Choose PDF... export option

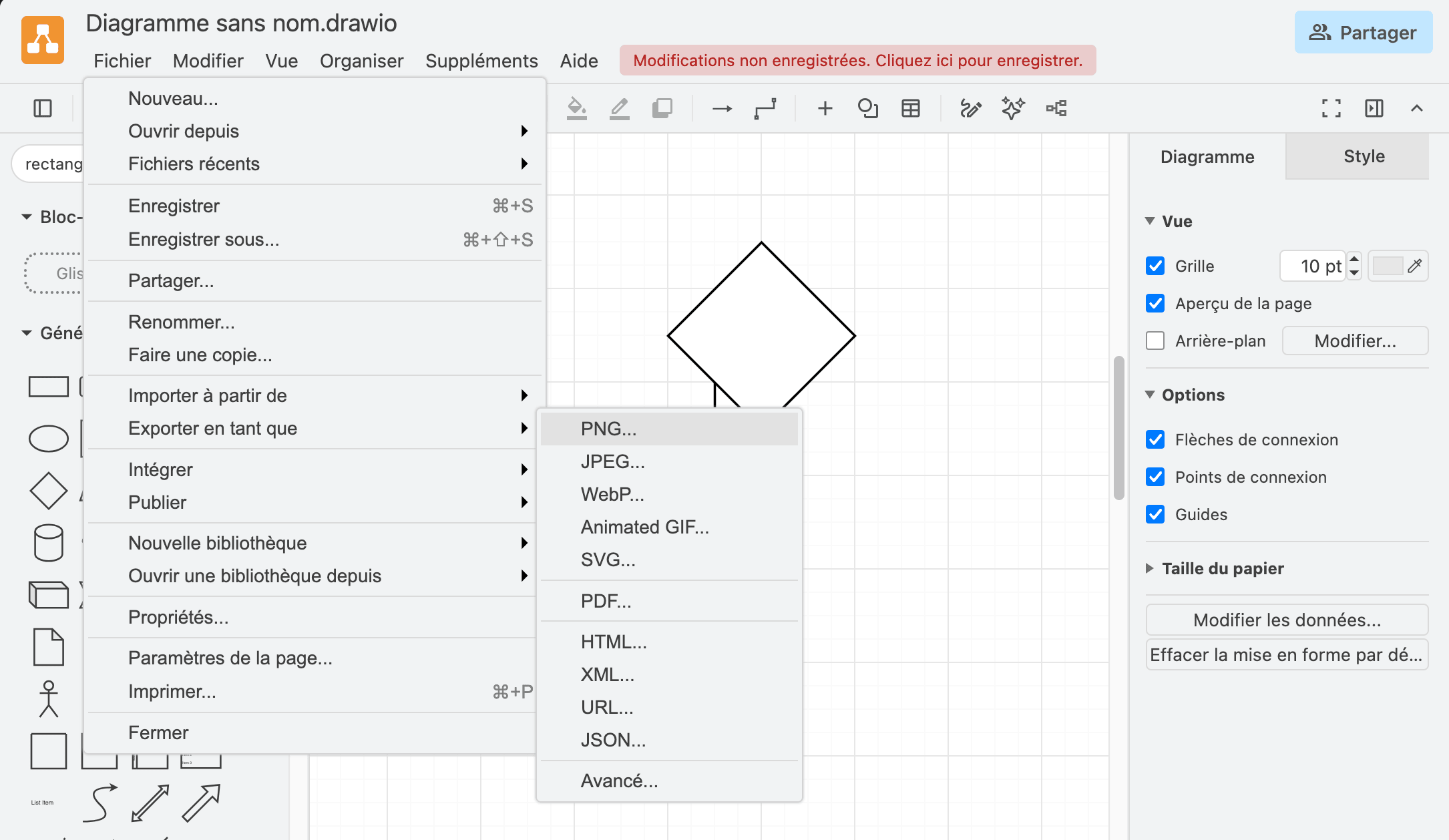(669, 601)
